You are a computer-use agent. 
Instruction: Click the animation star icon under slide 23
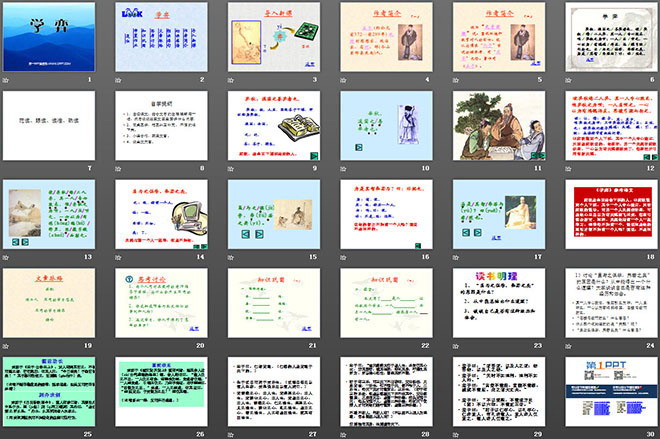pos(456,346)
